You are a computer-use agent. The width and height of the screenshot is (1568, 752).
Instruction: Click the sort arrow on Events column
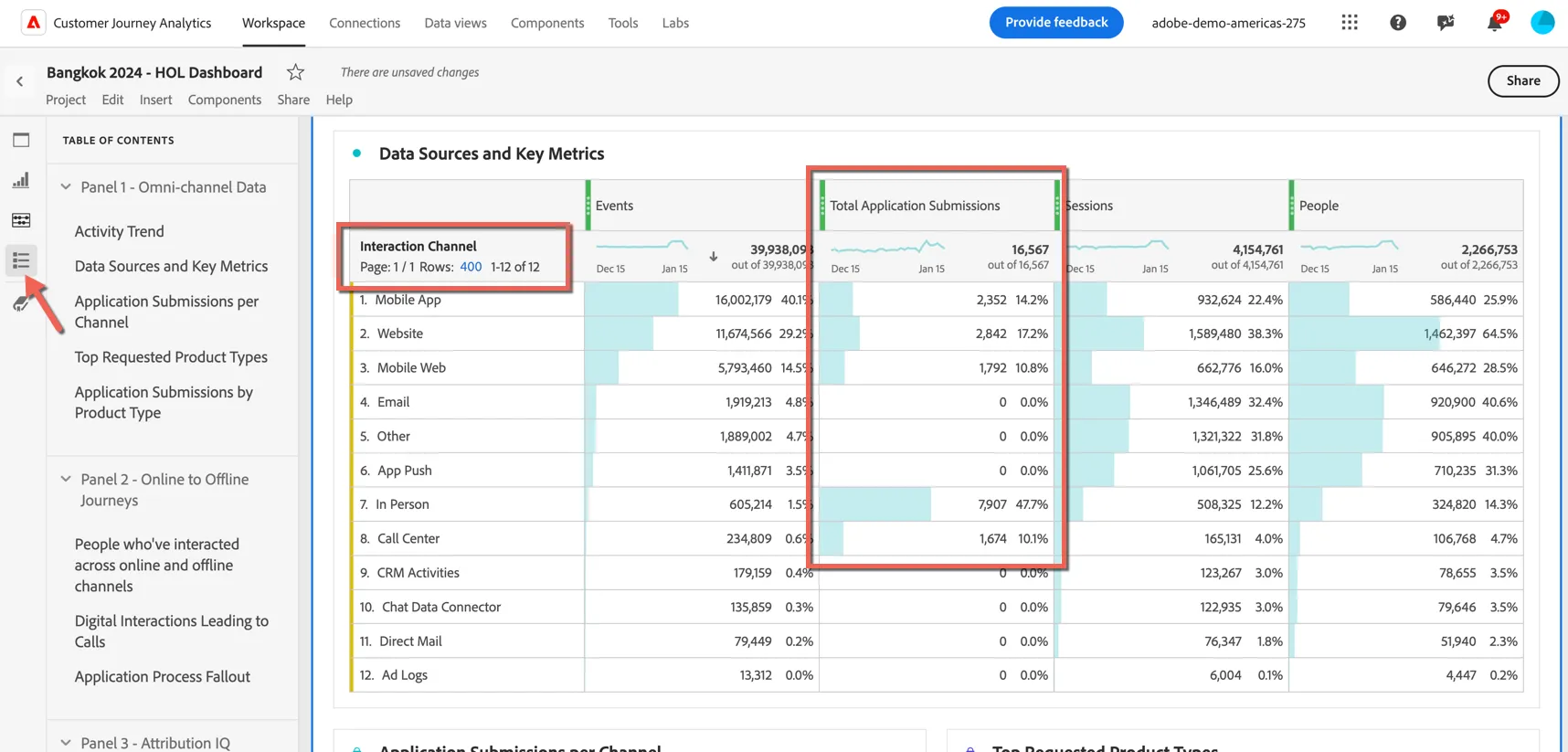pyautogui.click(x=714, y=257)
